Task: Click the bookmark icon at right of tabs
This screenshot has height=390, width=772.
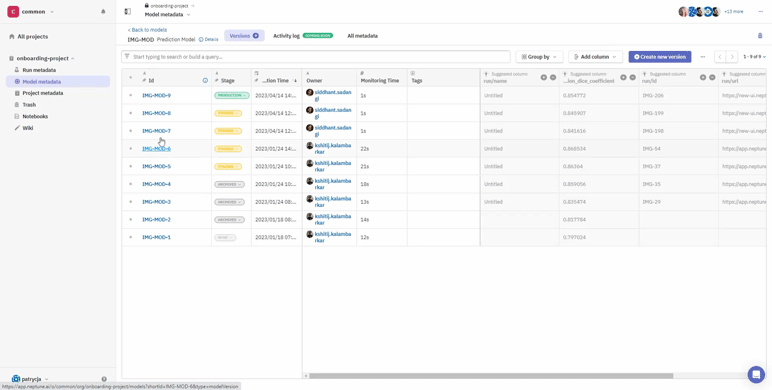Action: coord(760,35)
